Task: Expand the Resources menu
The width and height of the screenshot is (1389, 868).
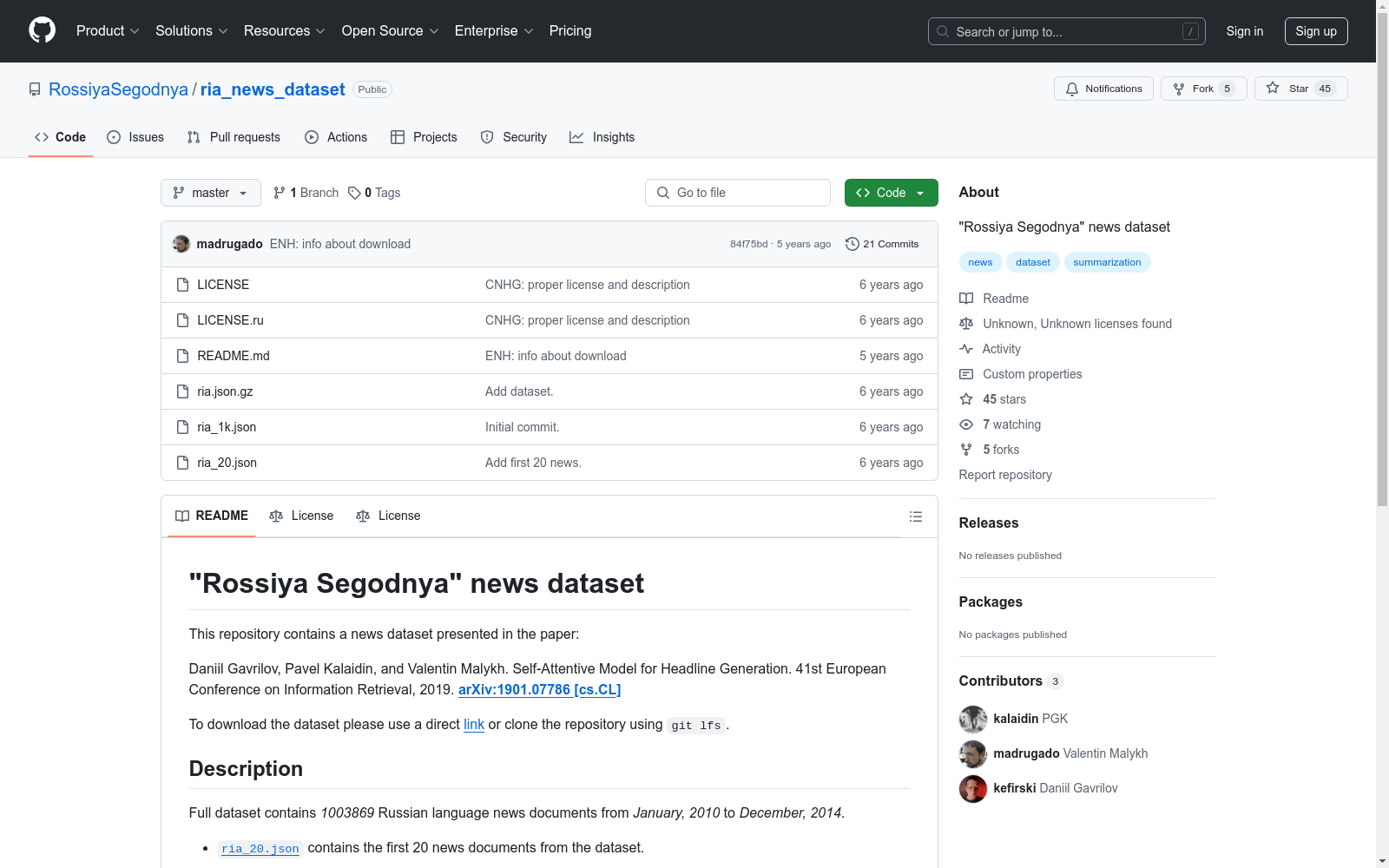Action: pos(285,31)
